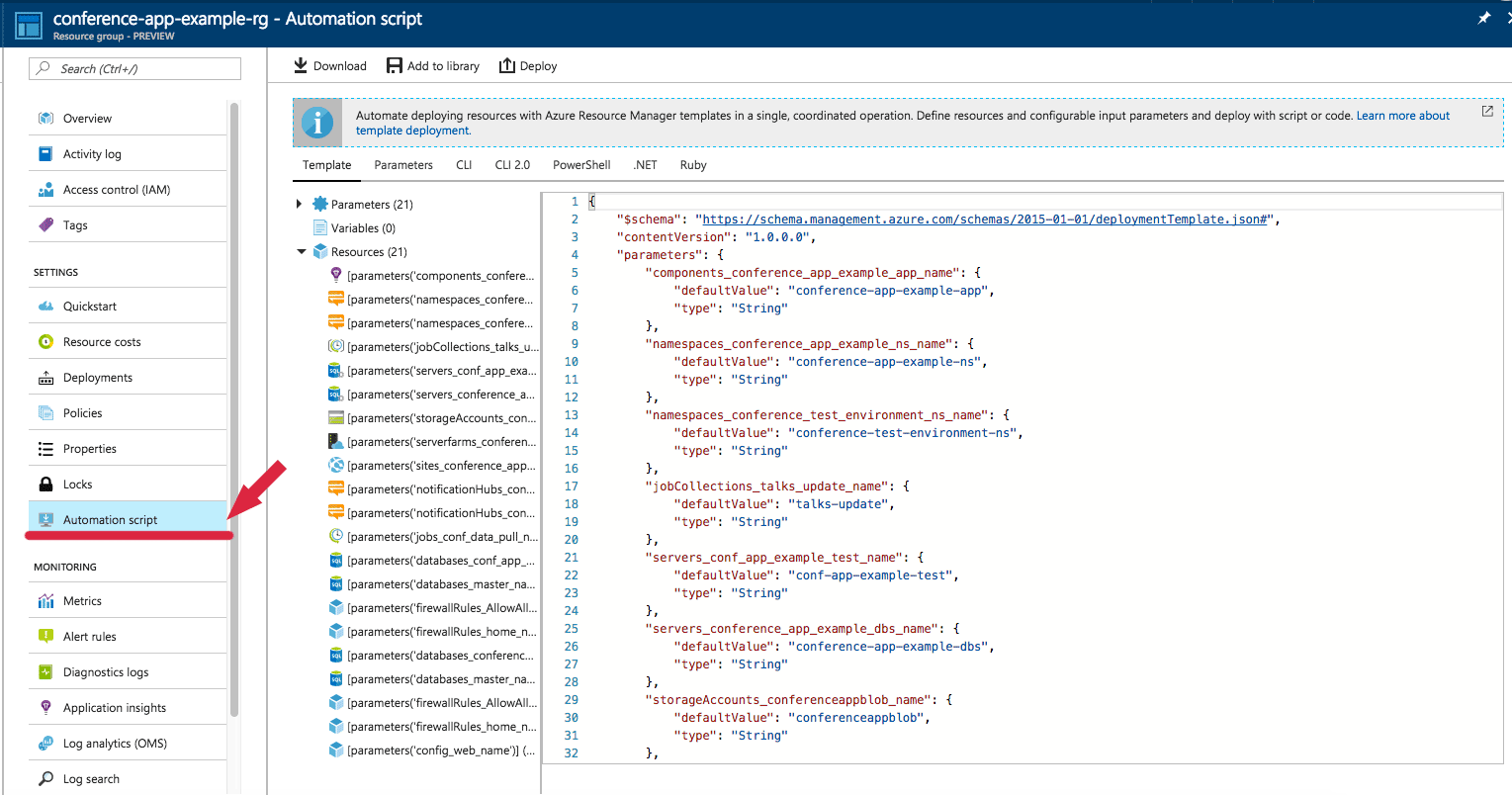This screenshot has width=1512, height=795.
Task: Open Metrics under Monitoring
Action: (82, 601)
